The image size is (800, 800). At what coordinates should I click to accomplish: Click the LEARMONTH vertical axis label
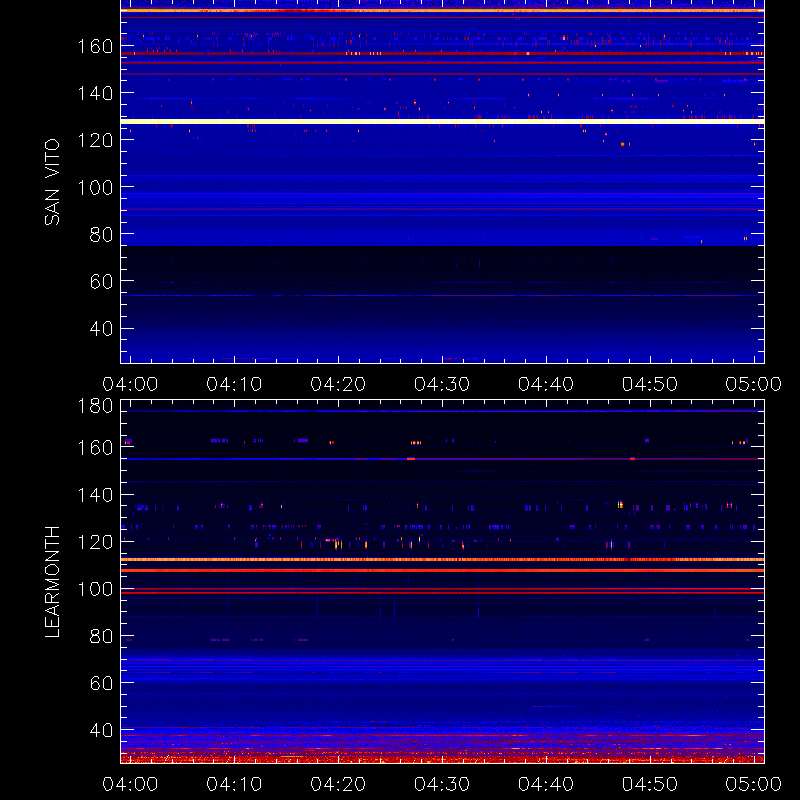click(52, 582)
